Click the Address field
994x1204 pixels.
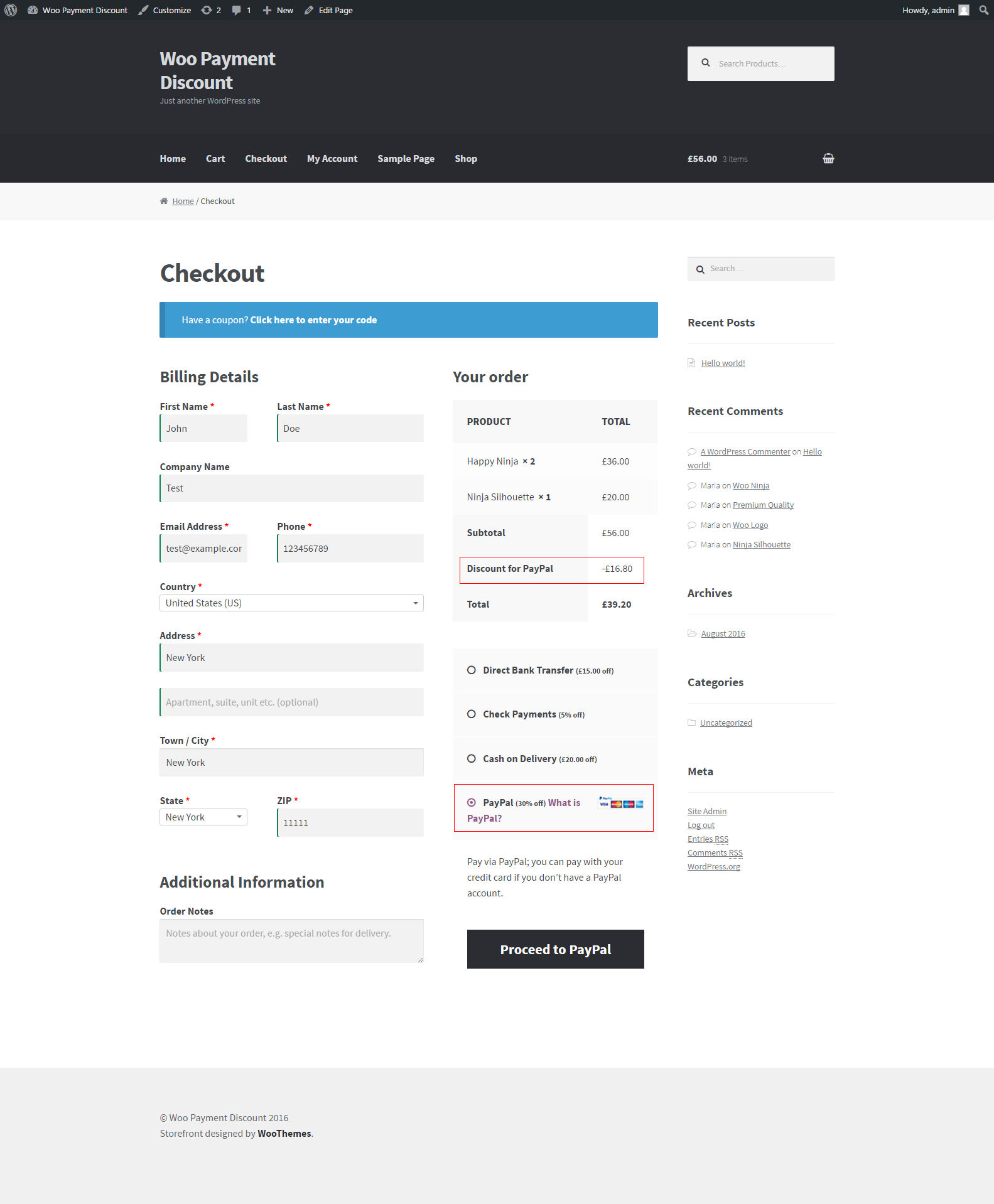(291, 658)
